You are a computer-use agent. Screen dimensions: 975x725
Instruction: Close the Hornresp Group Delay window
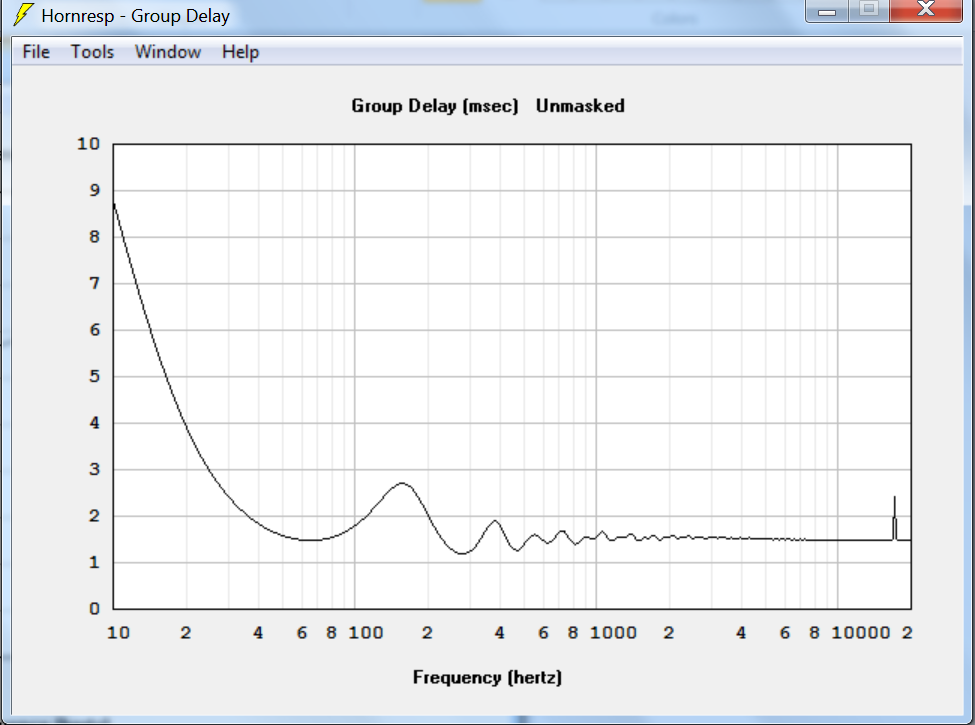[x=926, y=10]
